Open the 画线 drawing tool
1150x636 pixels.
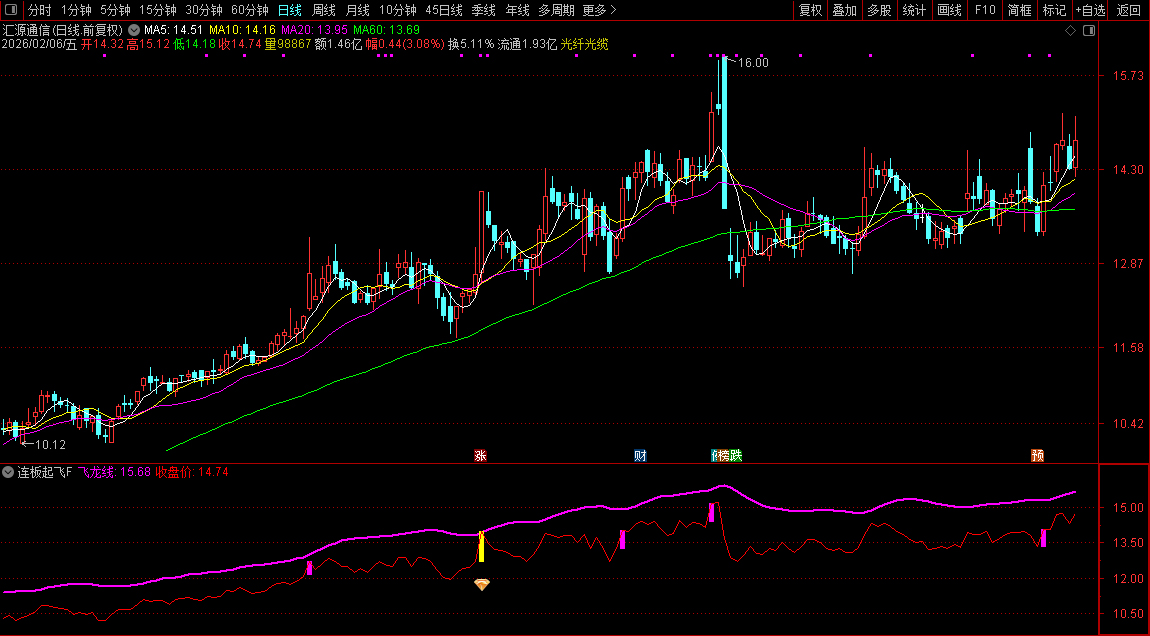tap(949, 10)
